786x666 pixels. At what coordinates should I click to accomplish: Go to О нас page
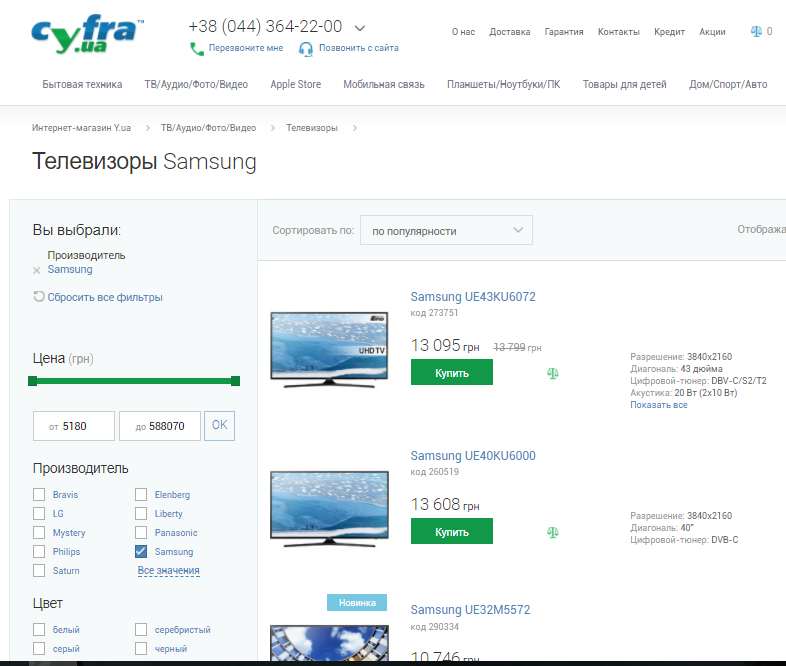(463, 32)
